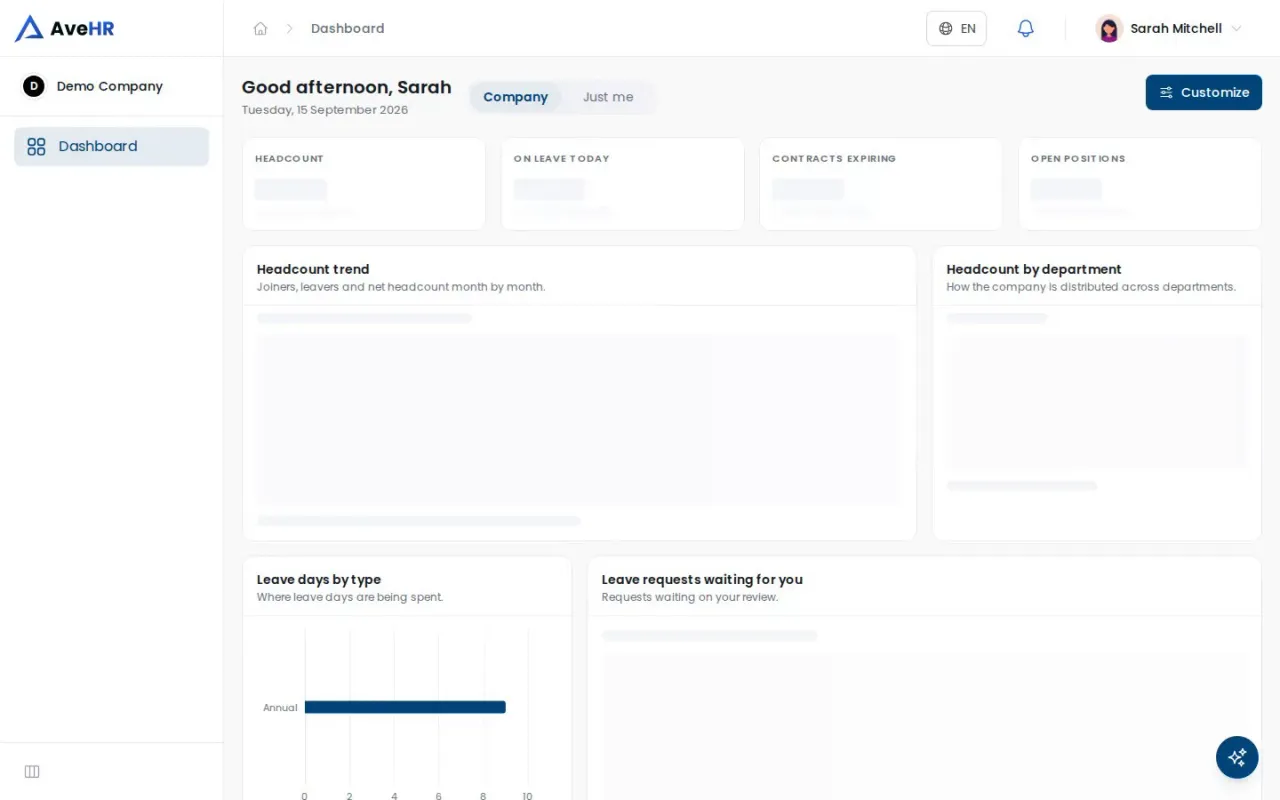This screenshot has width=1280, height=800.
Task: Open the sparkle AI assistant button
Action: point(1237,757)
